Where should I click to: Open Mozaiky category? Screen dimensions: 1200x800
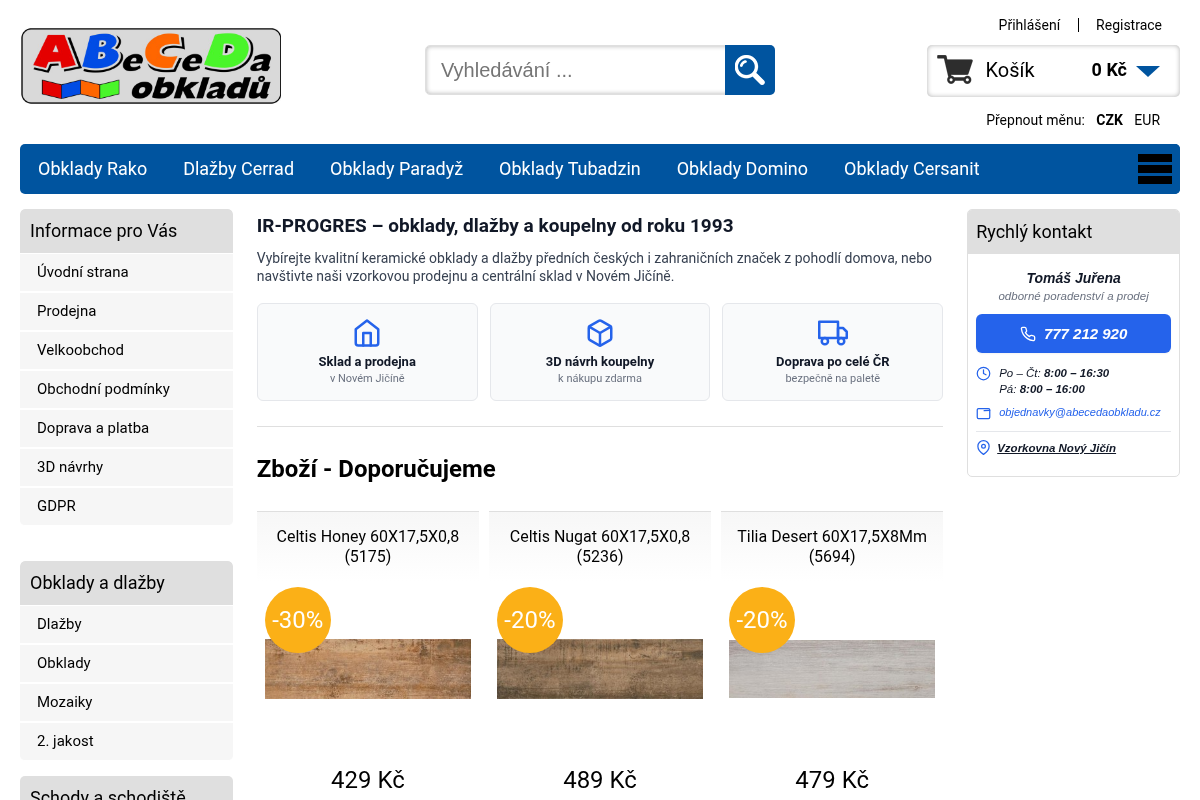point(126,702)
